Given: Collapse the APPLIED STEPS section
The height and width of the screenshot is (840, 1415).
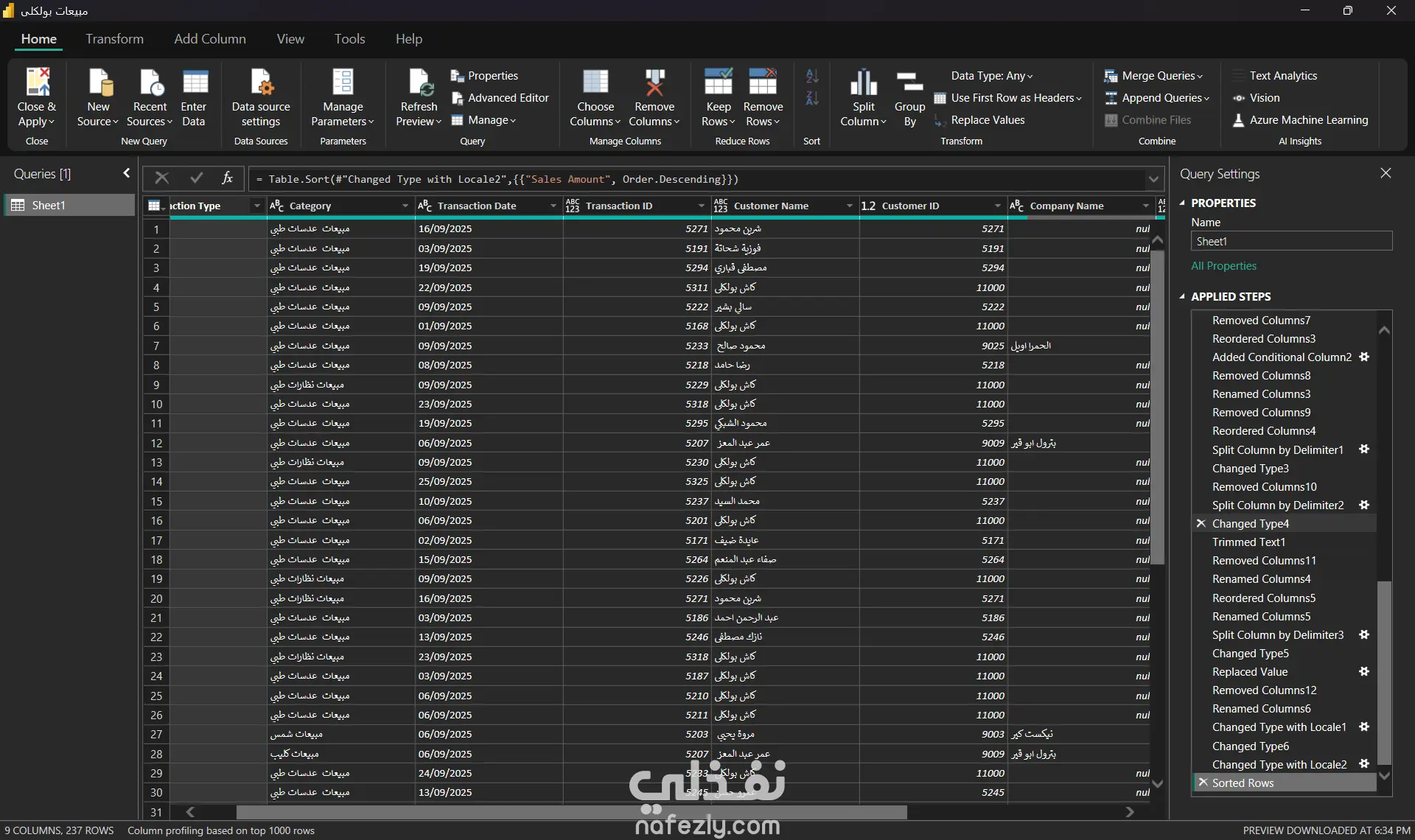Looking at the screenshot, I should pos(1182,297).
